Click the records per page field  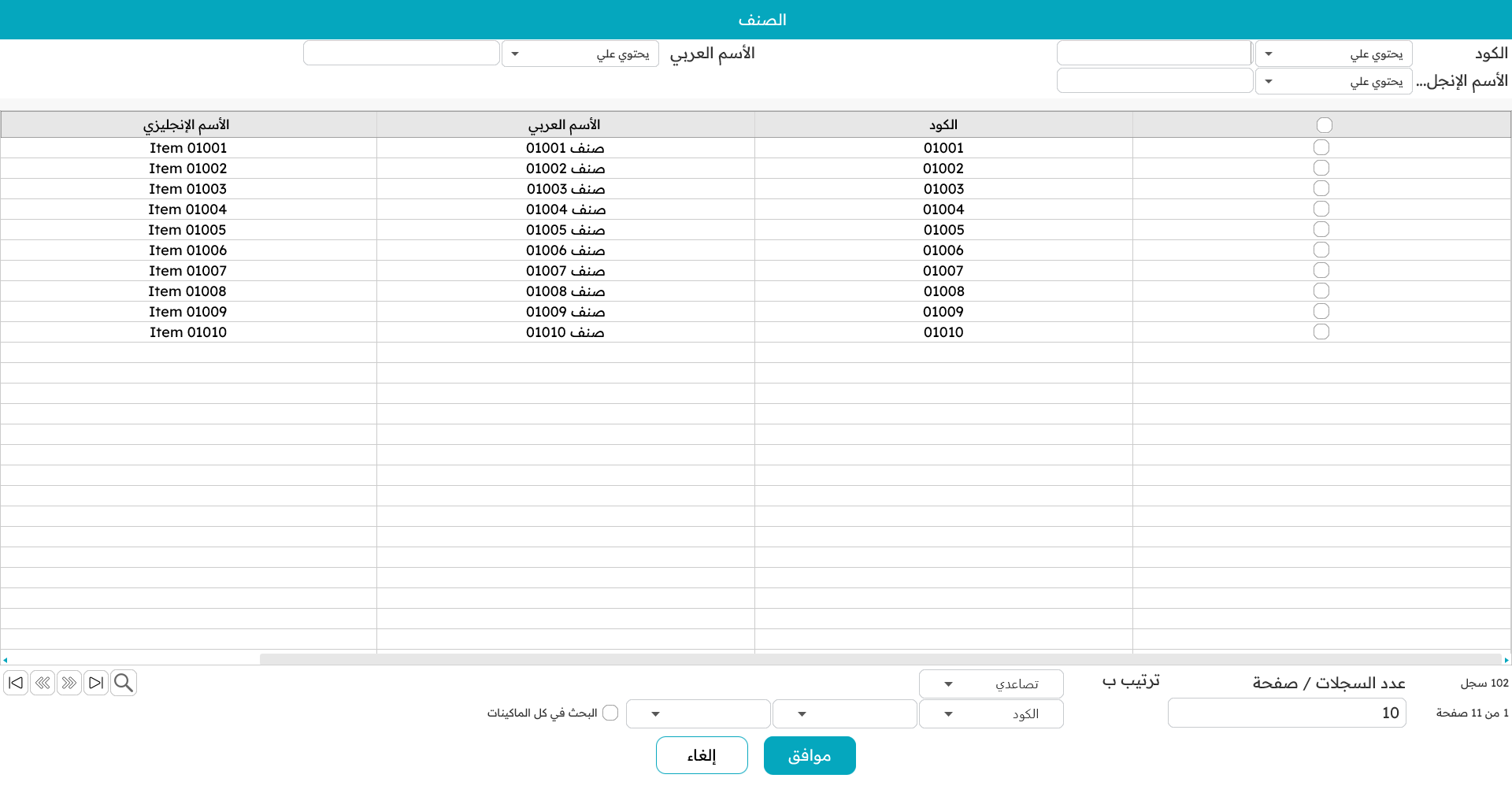1287,713
